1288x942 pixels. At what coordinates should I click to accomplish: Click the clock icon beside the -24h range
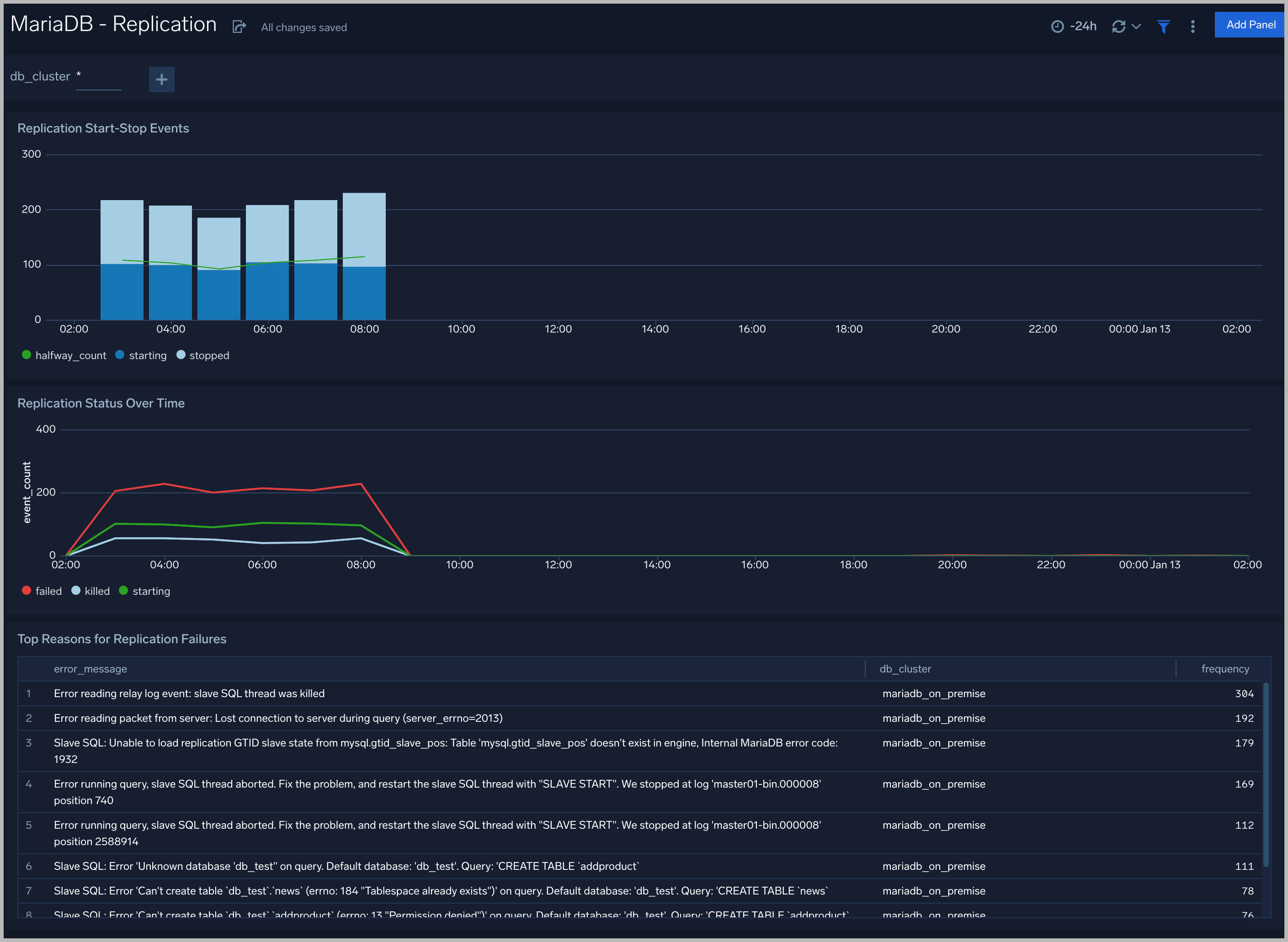click(1057, 26)
